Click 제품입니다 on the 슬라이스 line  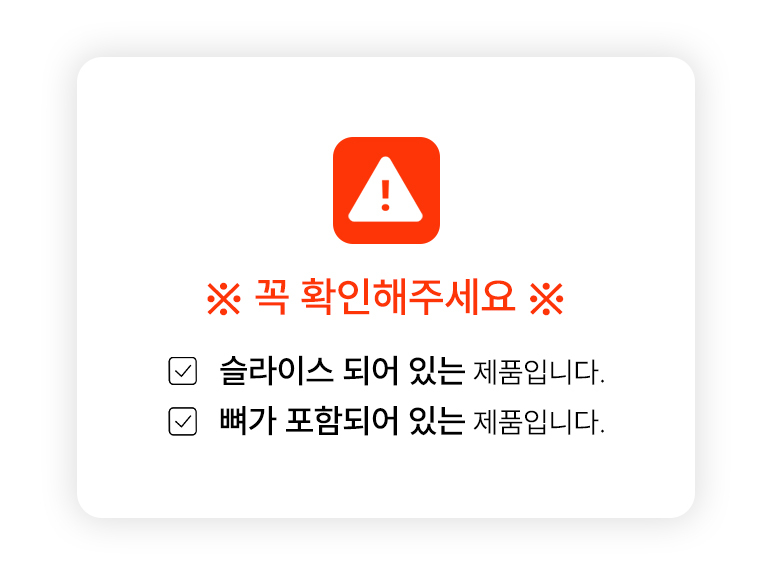pos(537,372)
